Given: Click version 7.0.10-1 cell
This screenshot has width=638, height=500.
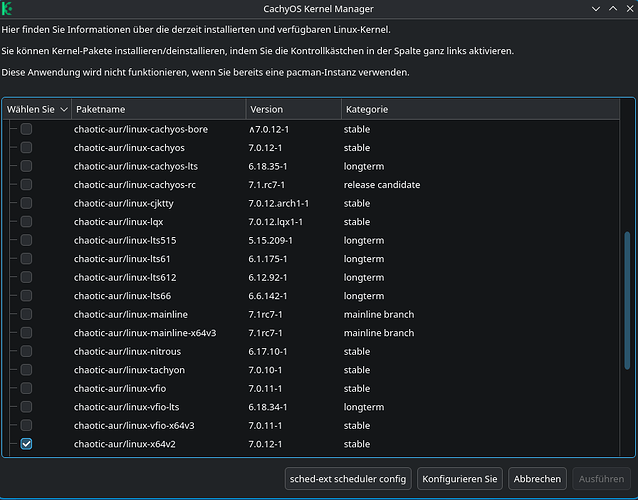Looking at the screenshot, I should (265, 370).
